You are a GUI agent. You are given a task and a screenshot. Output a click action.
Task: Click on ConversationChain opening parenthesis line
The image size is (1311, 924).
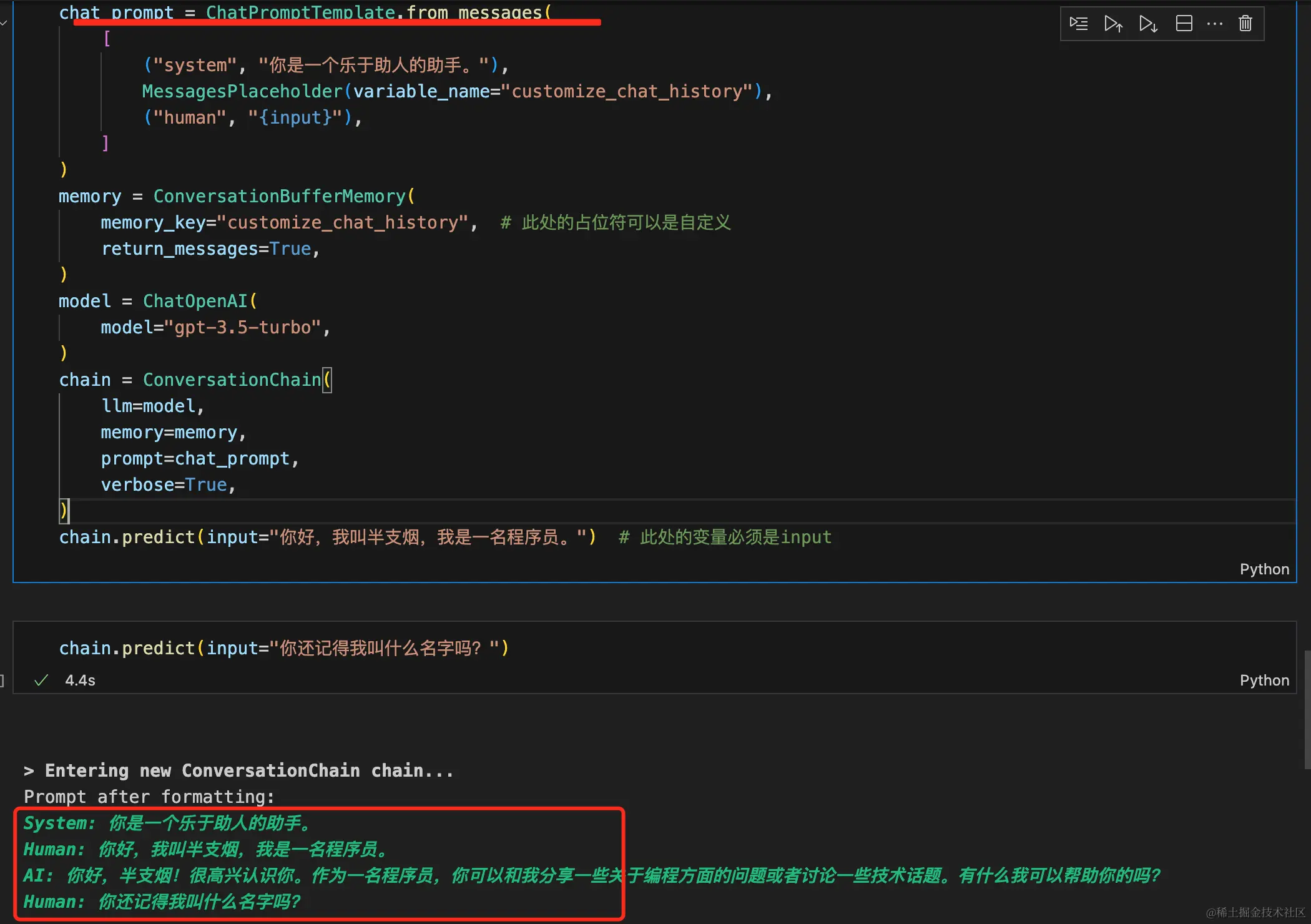(195, 380)
